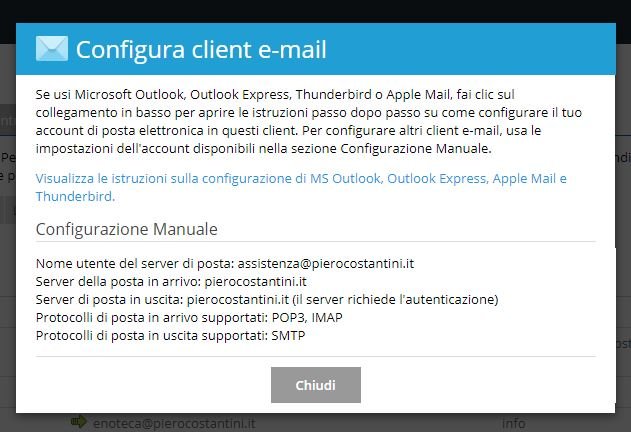The height and width of the screenshot is (432, 631).
Task: Open the MS Outlook configuration instructions link
Action: tap(301, 187)
